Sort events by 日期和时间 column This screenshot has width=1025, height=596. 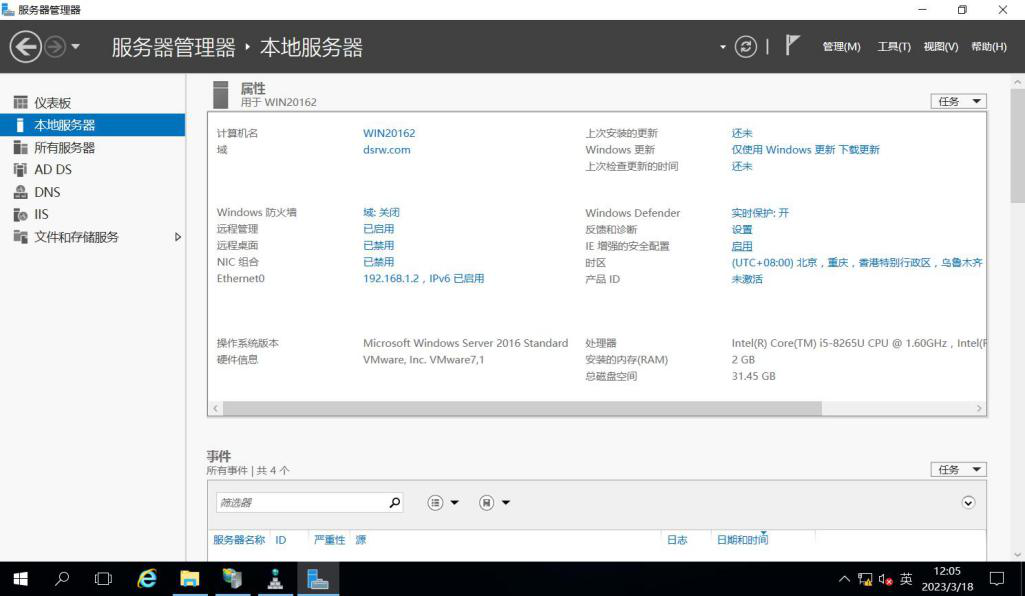pyautogui.click(x=743, y=540)
